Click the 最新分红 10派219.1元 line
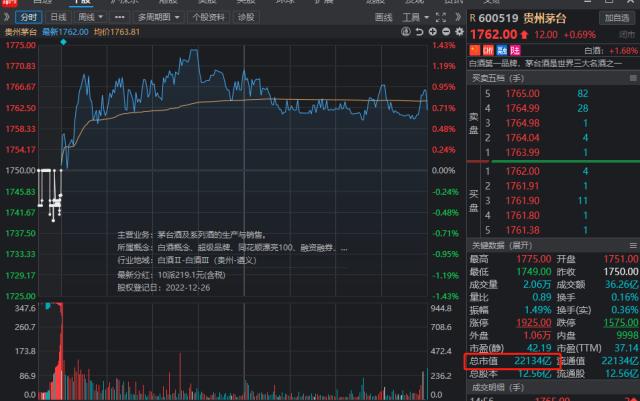The image size is (640, 401). 171,275
